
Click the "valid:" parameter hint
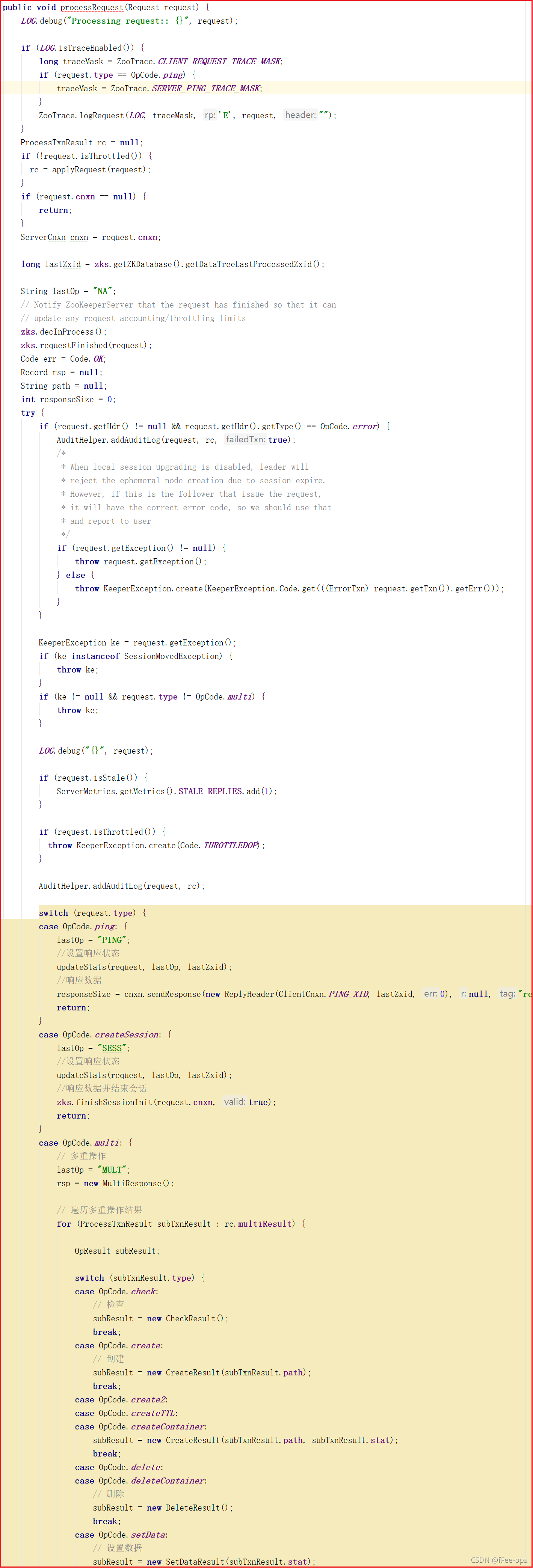(x=234, y=1102)
